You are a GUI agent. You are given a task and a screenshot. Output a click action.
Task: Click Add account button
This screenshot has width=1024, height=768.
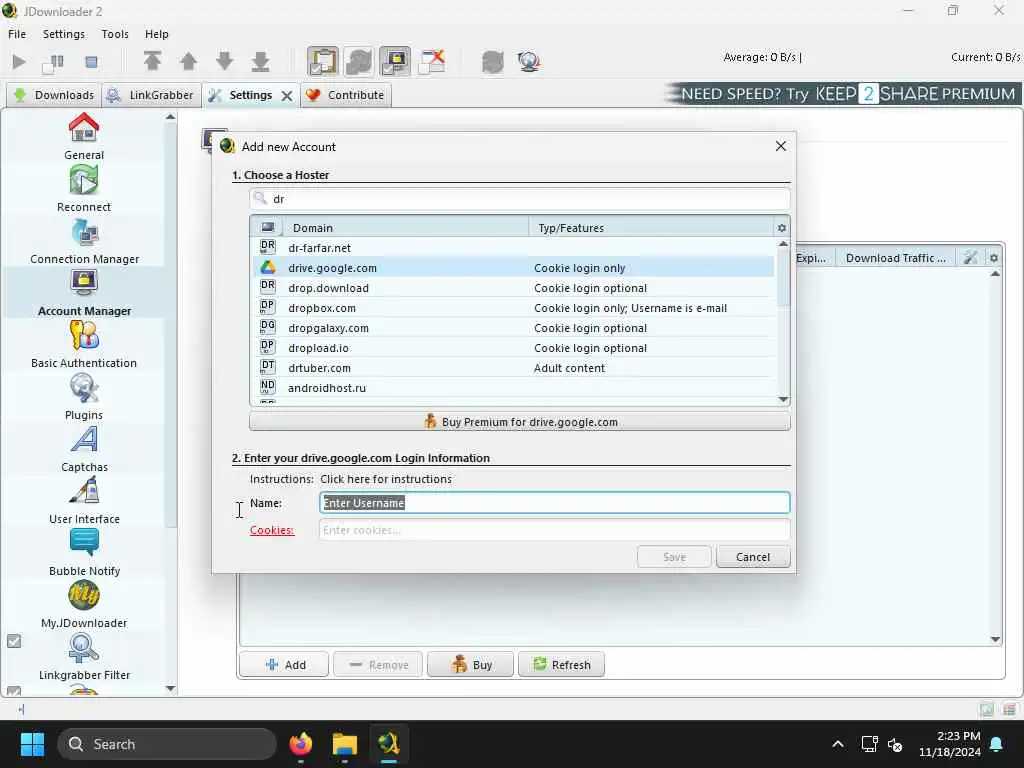pyautogui.click(x=284, y=665)
